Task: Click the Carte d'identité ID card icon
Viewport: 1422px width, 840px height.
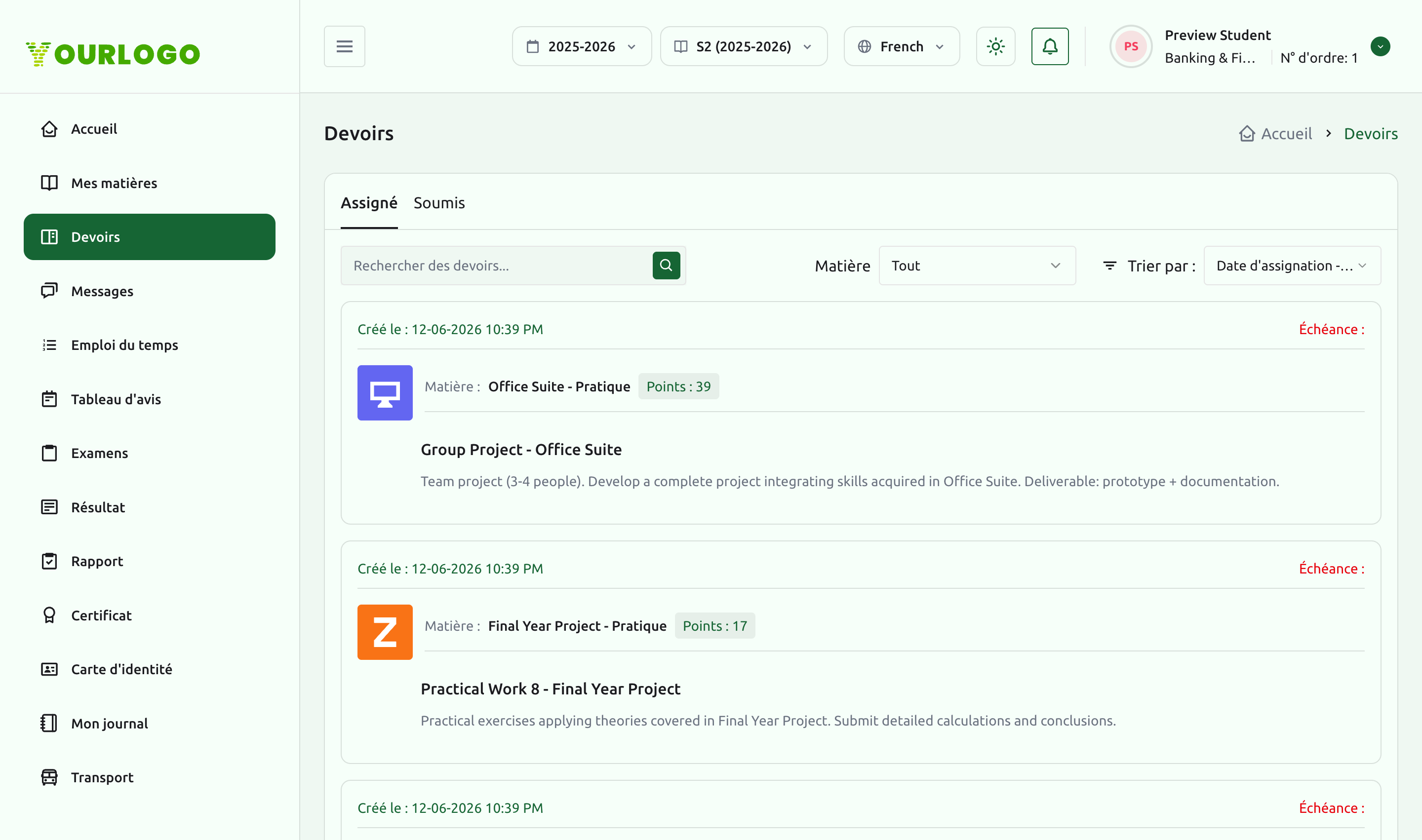Action: [49, 670]
